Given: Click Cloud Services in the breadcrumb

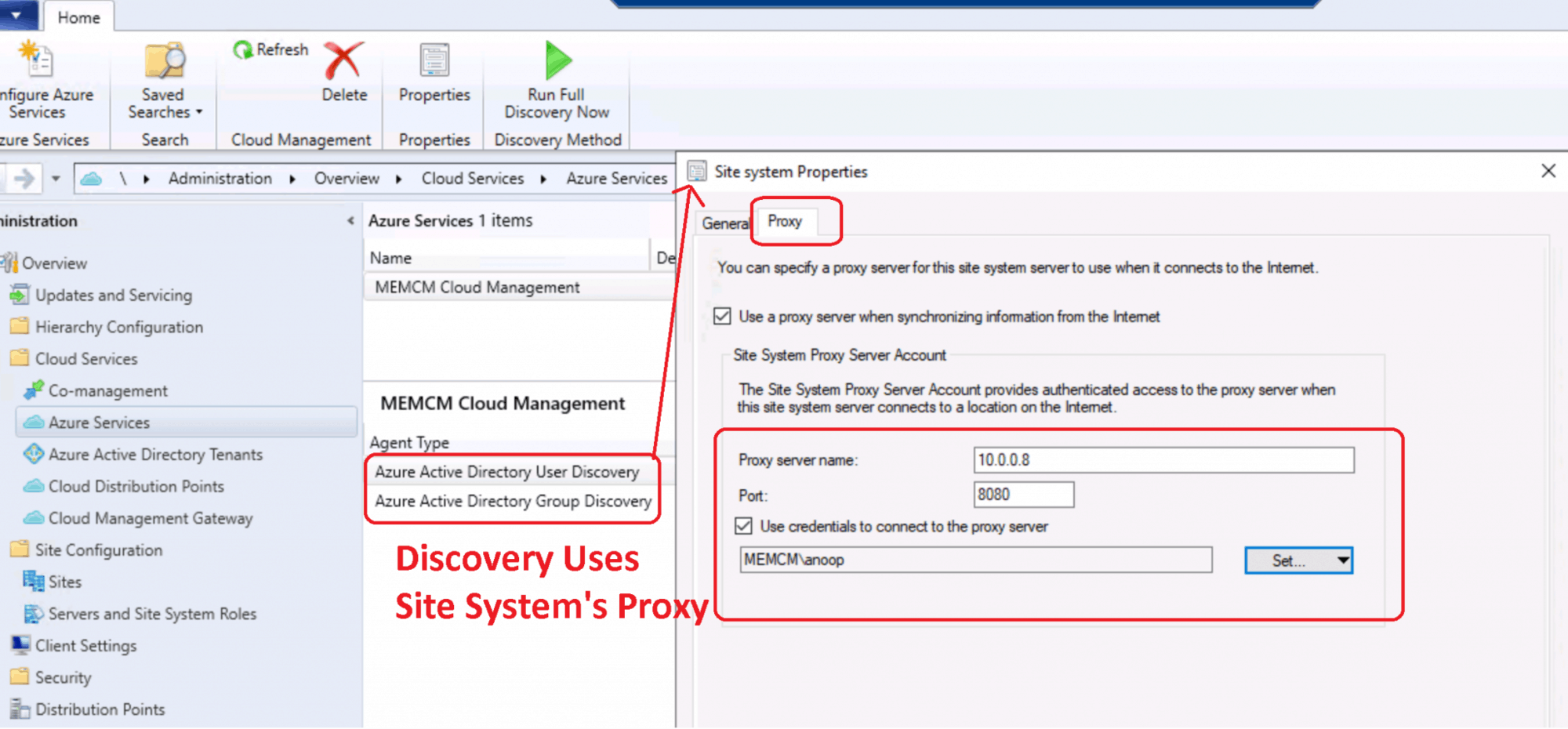Looking at the screenshot, I should point(473,179).
